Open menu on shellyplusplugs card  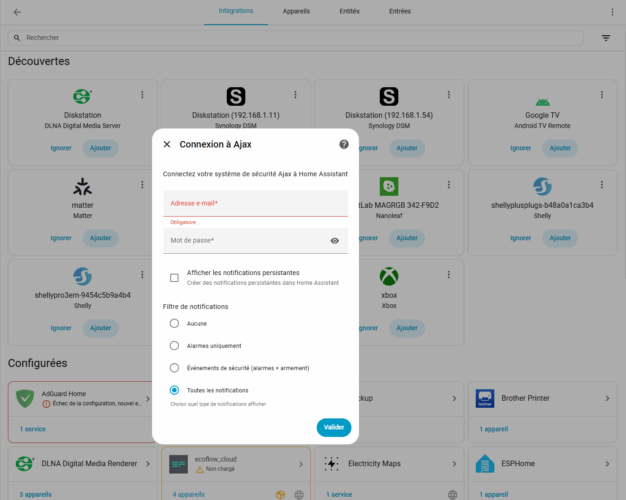click(602, 185)
